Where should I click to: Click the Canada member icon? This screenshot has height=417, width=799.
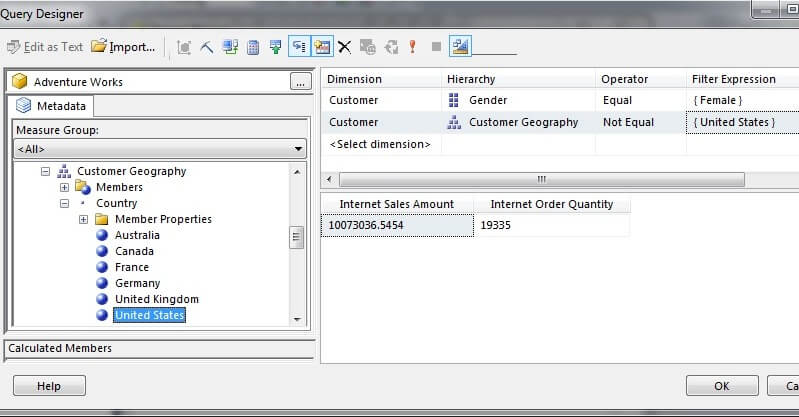pyautogui.click(x=102, y=251)
